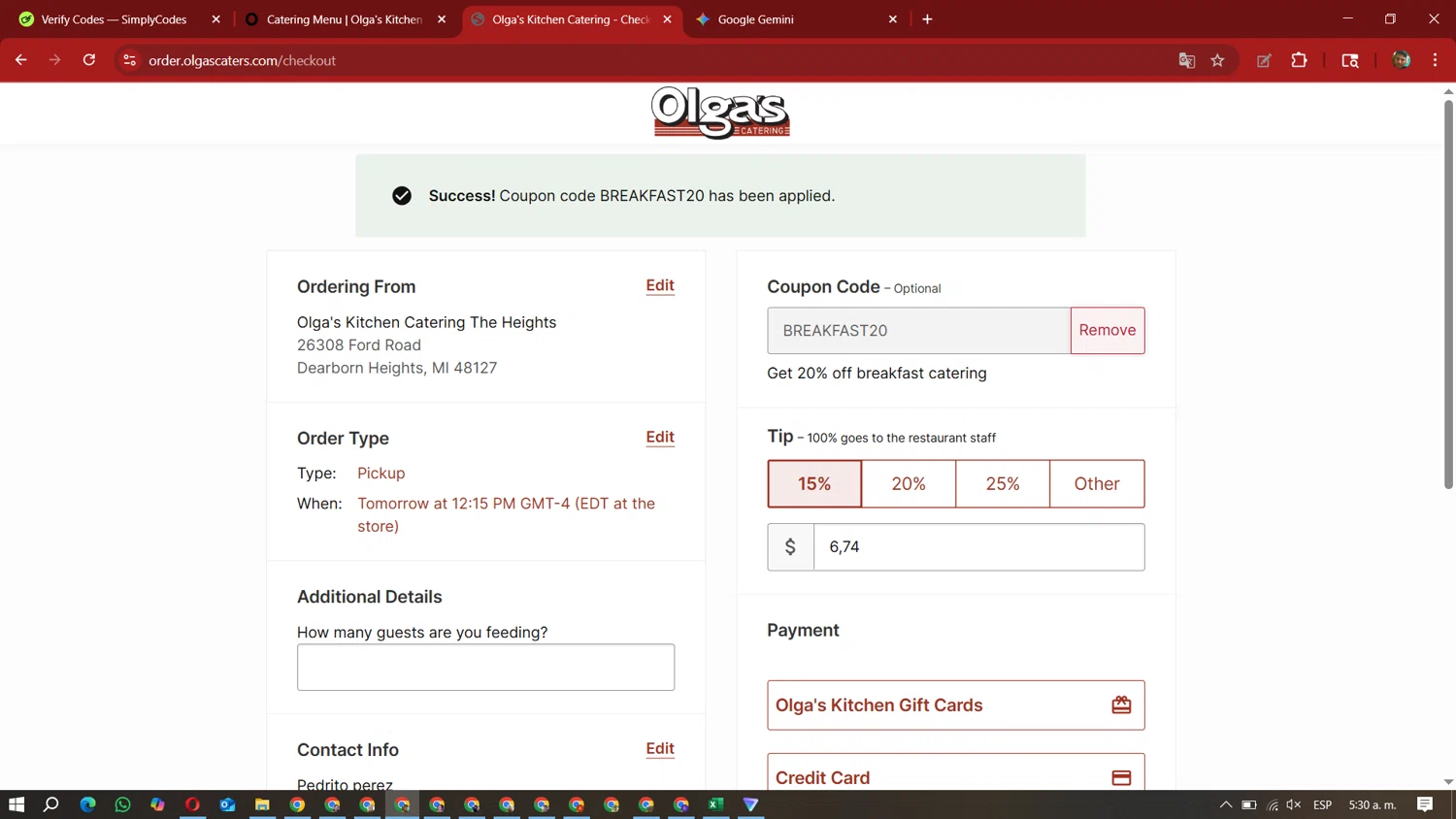Click the muted volume tray icon
The height and width of the screenshot is (819, 1456).
[1294, 804]
